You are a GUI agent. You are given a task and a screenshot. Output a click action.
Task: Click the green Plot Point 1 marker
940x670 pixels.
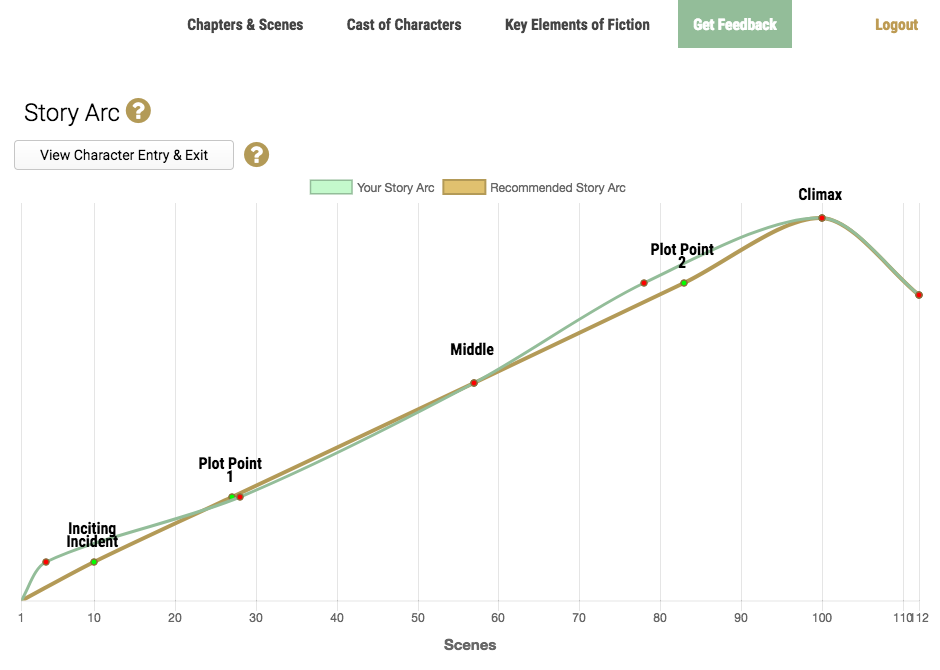coord(231,497)
